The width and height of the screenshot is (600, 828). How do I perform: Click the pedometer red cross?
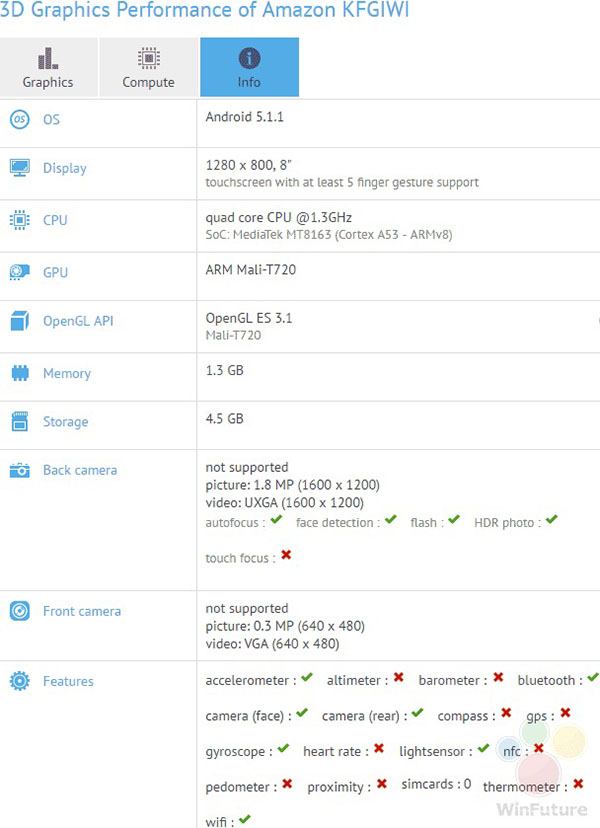[x=287, y=784]
